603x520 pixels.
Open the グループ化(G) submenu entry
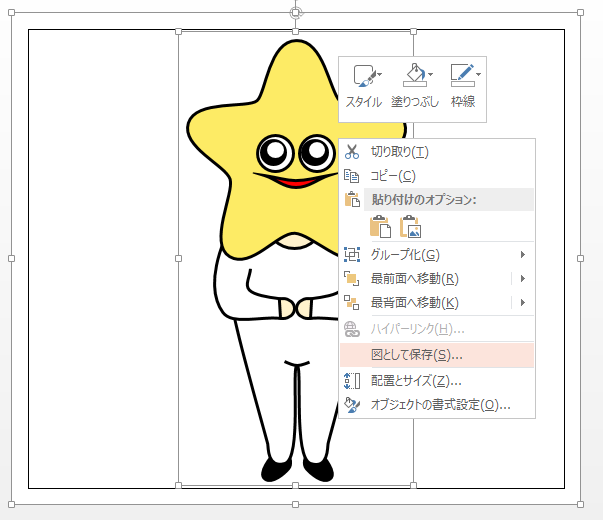(438, 255)
